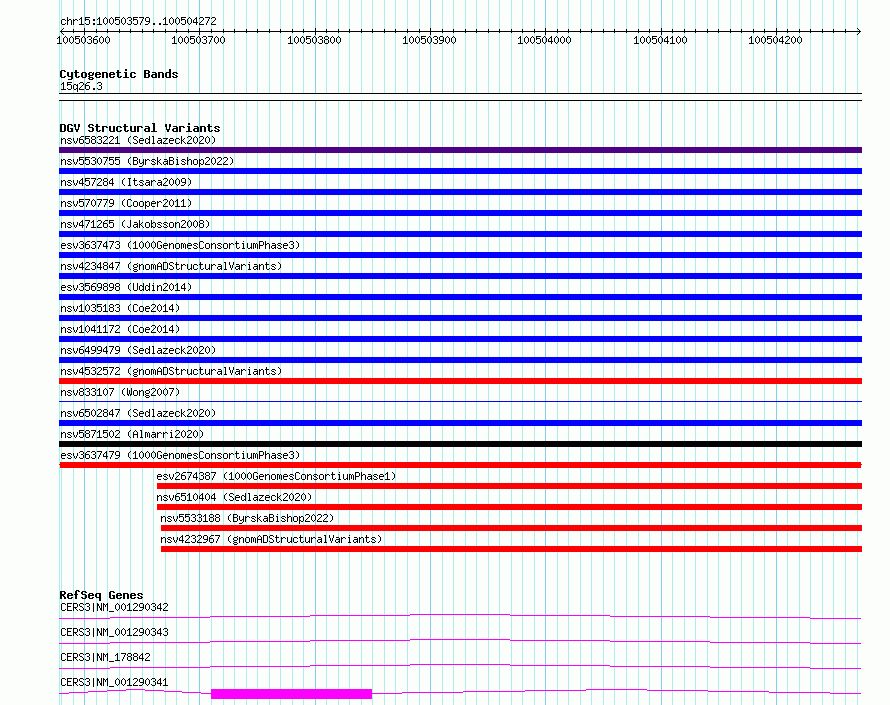The width and height of the screenshot is (890, 705).
Task: Click the nsv457284 (Itsara2009) label
Action: coord(126,182)
